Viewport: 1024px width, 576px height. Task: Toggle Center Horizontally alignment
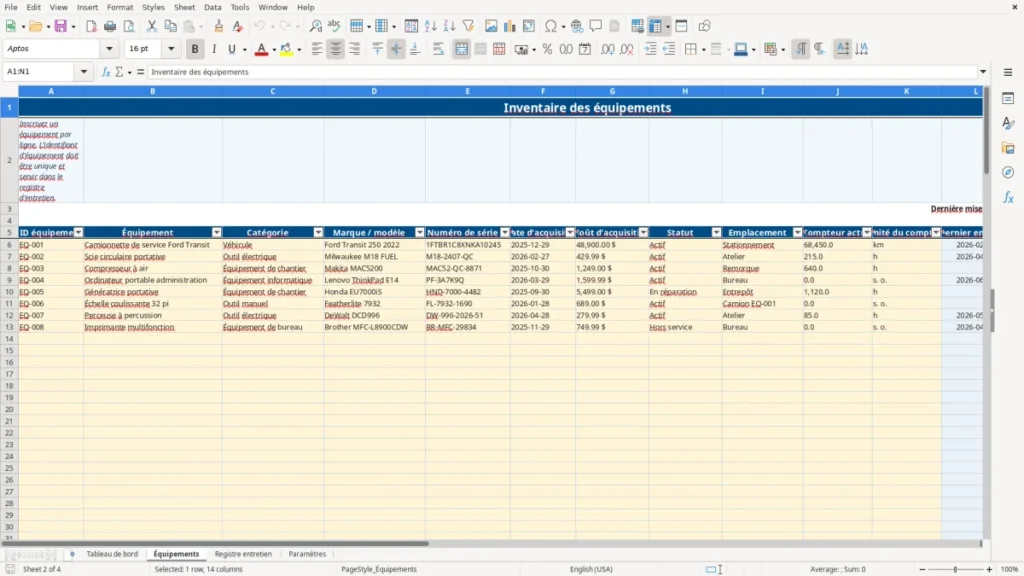pyautogui.click(x=336, y=49)
